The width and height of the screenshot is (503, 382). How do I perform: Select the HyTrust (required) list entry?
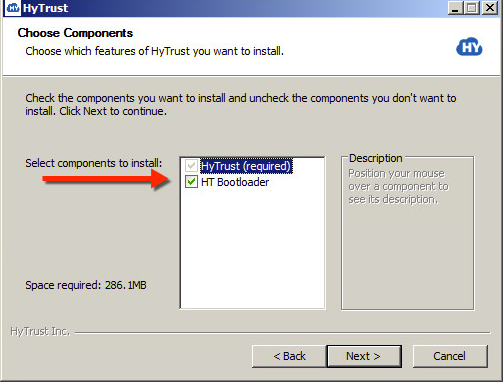[x=246, y=166]
